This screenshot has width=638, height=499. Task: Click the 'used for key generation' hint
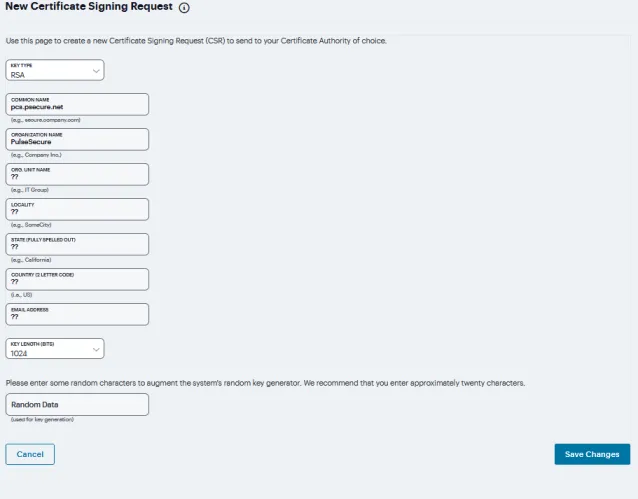pyautogui.click(x=42, y=419)
